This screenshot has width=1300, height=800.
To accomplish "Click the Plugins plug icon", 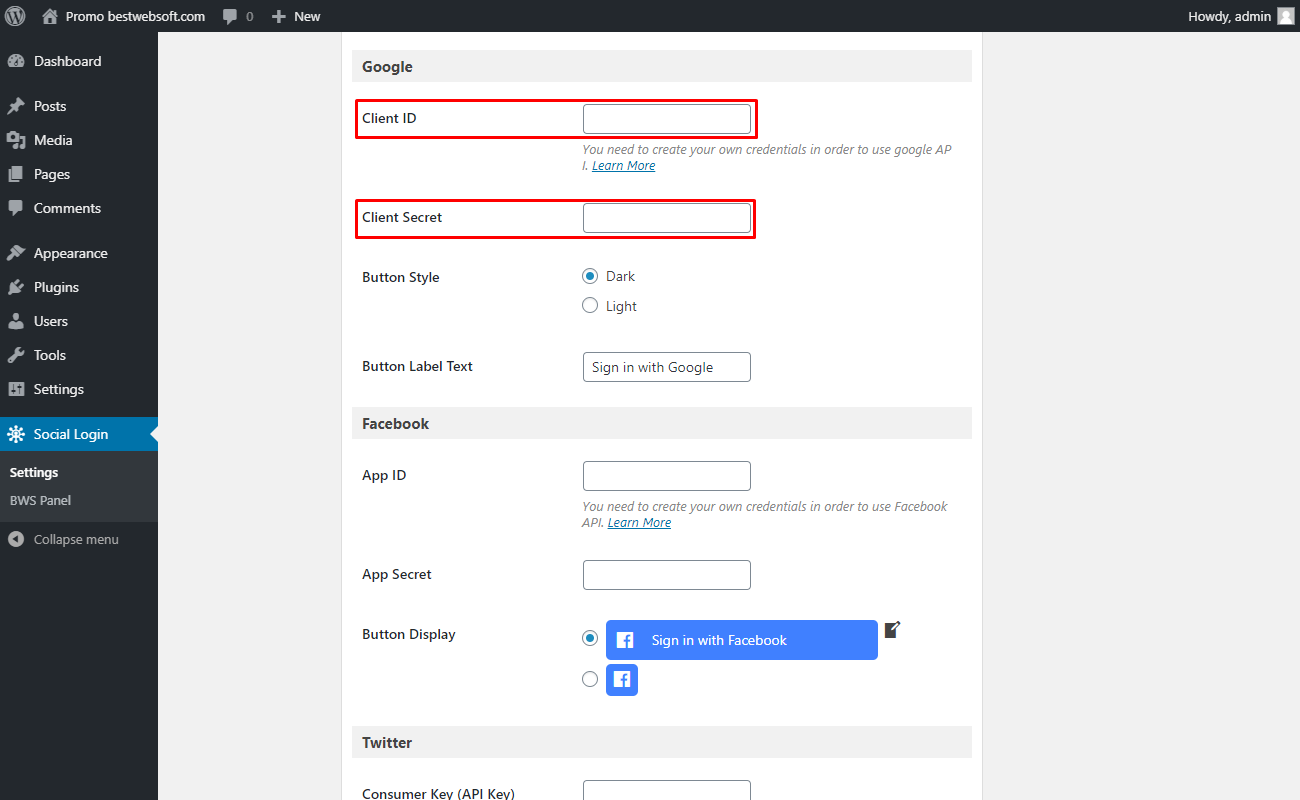I will pos(16,287).
